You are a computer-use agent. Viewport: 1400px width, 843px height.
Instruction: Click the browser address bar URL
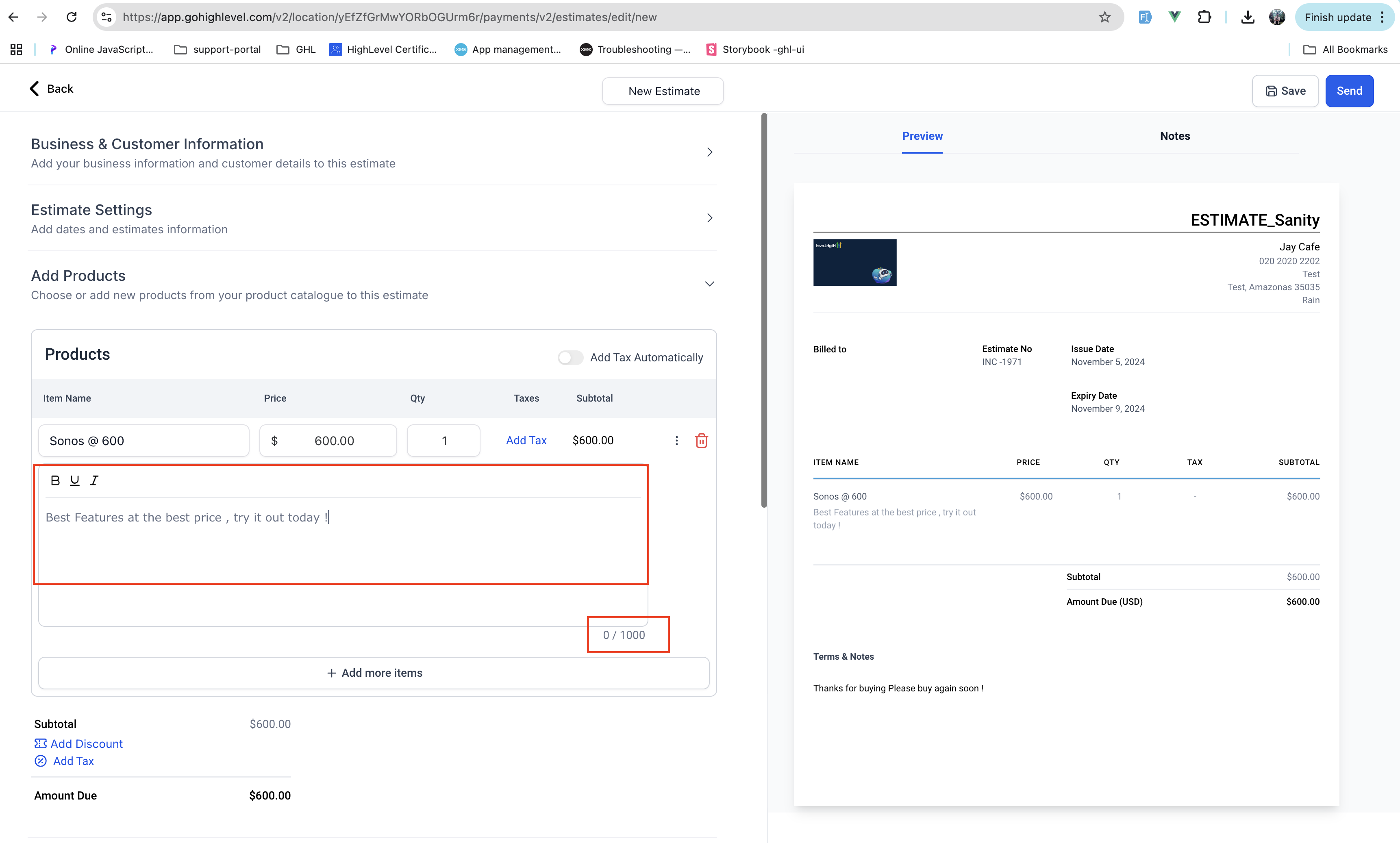pyautogui.click(x=389, y=17)
